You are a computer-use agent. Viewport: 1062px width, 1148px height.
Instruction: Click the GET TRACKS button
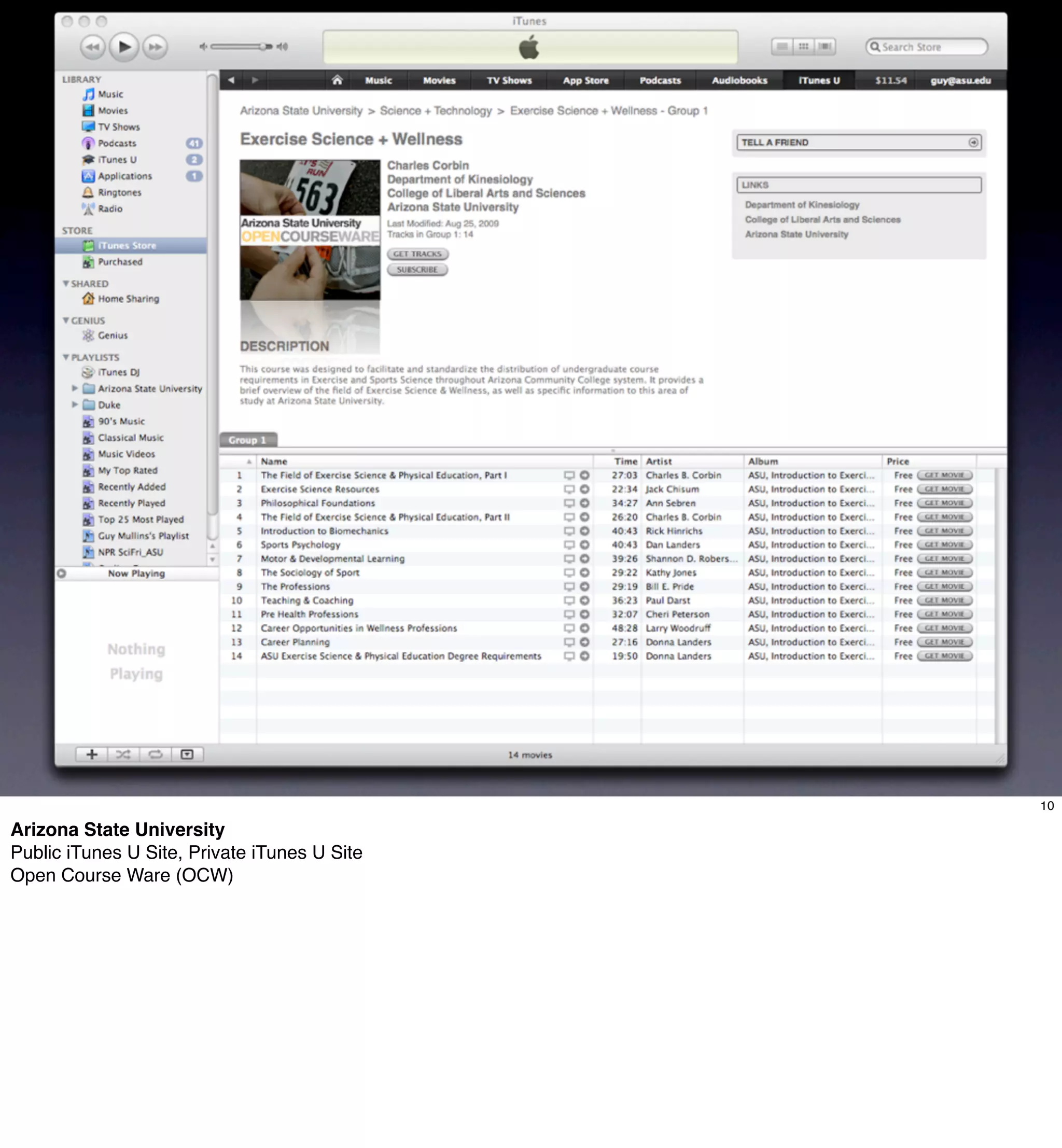[417, 254]
